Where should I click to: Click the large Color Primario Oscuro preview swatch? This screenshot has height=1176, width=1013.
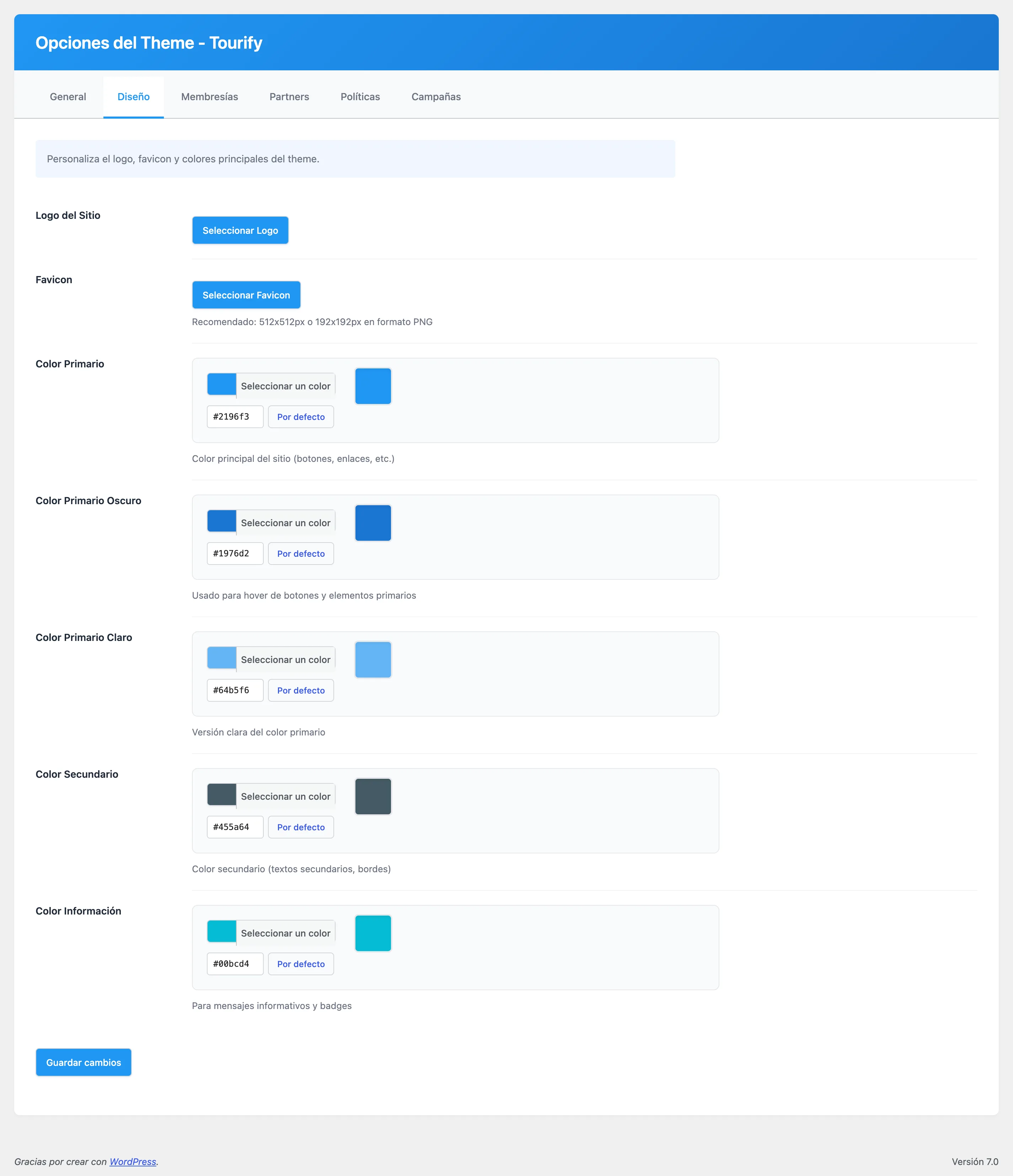tap(373, 523)
